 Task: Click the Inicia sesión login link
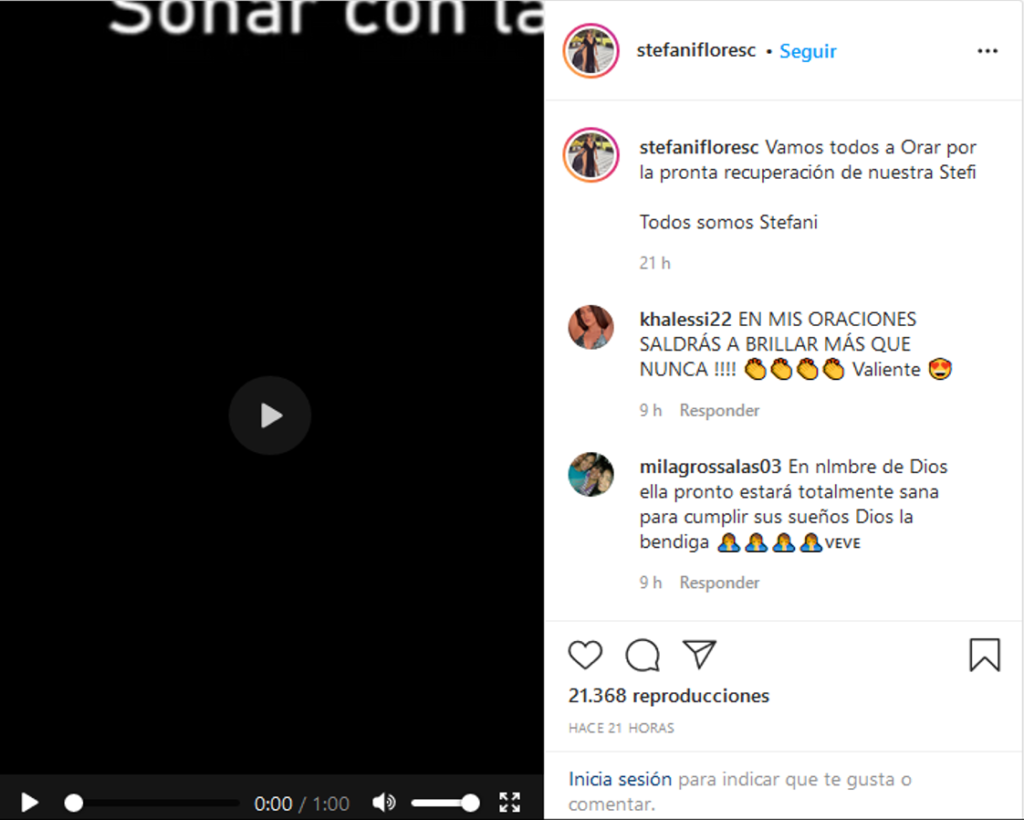pos(620,779)
